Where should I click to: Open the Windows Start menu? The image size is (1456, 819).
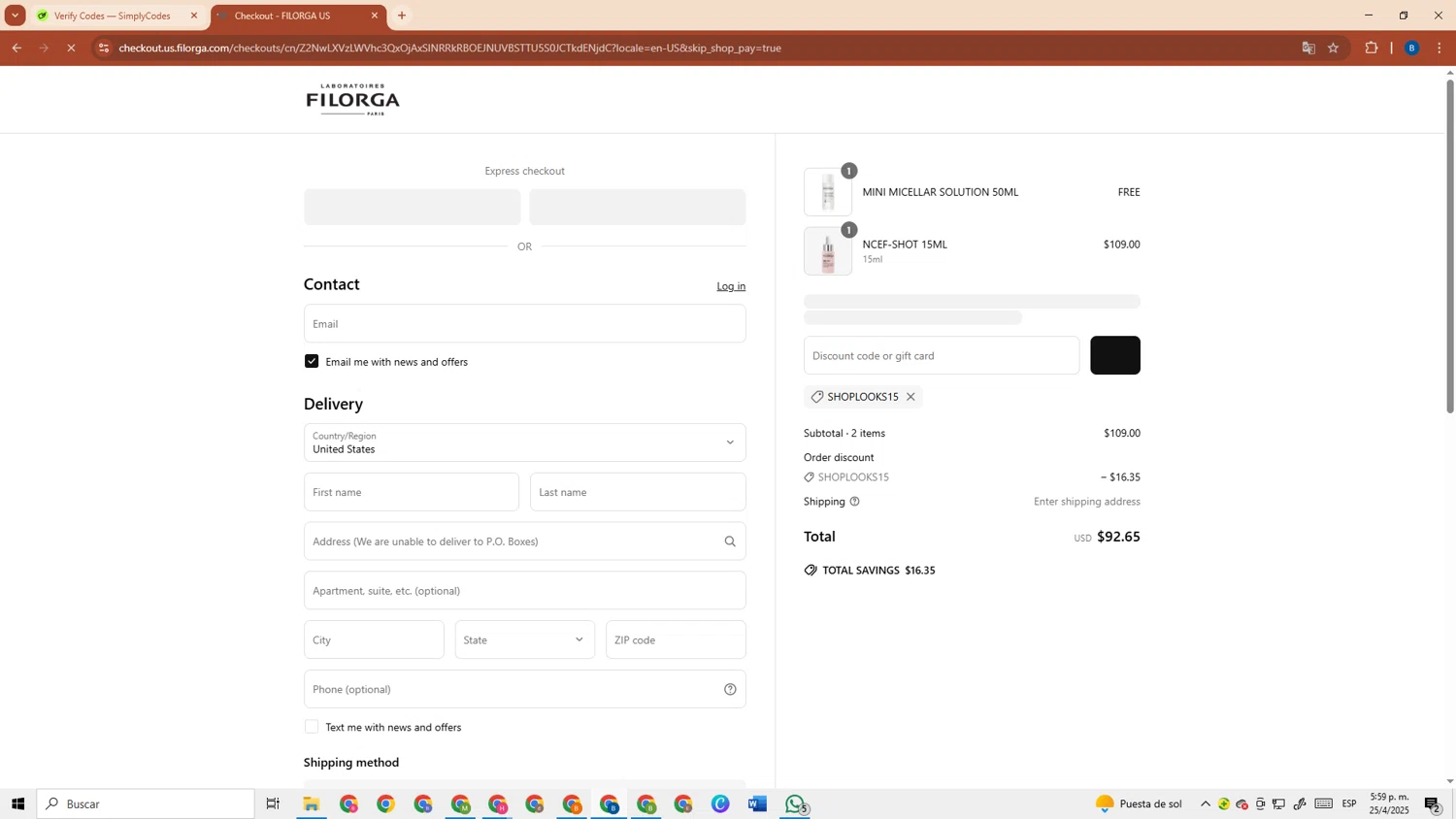(x=17, y=803)
